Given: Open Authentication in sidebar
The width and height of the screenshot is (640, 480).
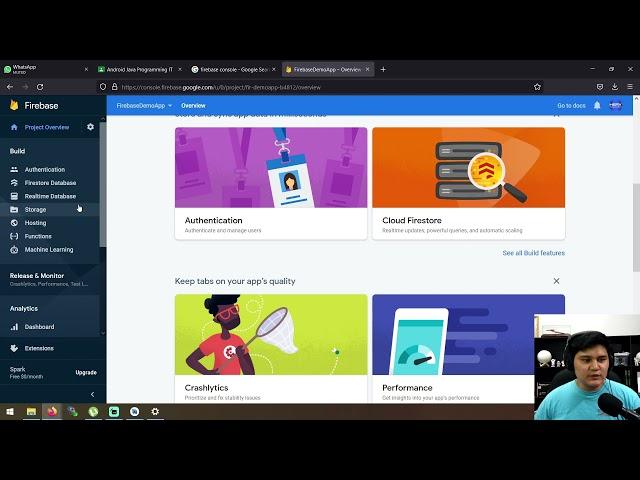Looking at the screenshot, I should coord(44,169).
